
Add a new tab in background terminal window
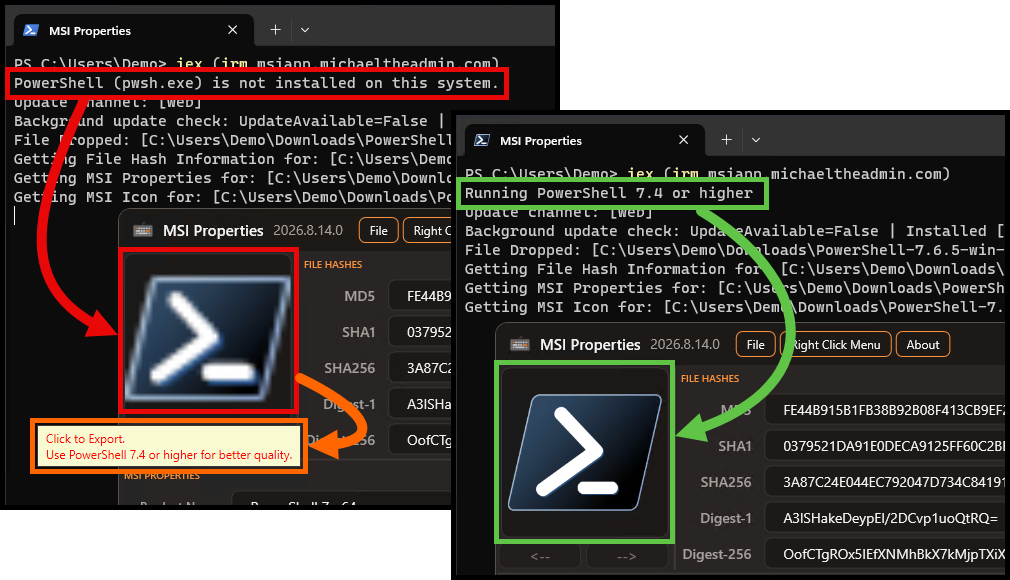tap(275, 30)
